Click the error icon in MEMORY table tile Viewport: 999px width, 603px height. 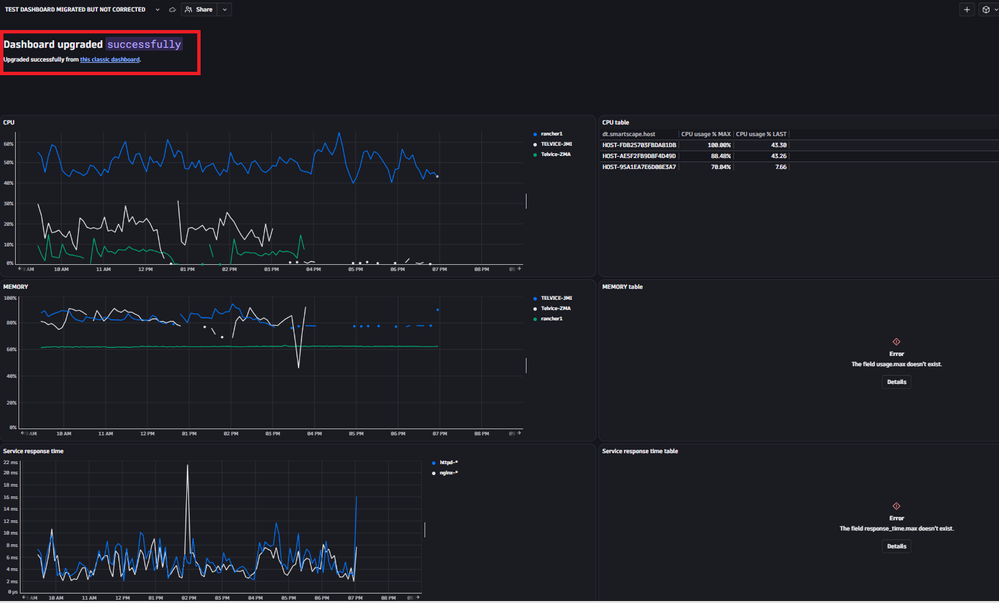896,342
